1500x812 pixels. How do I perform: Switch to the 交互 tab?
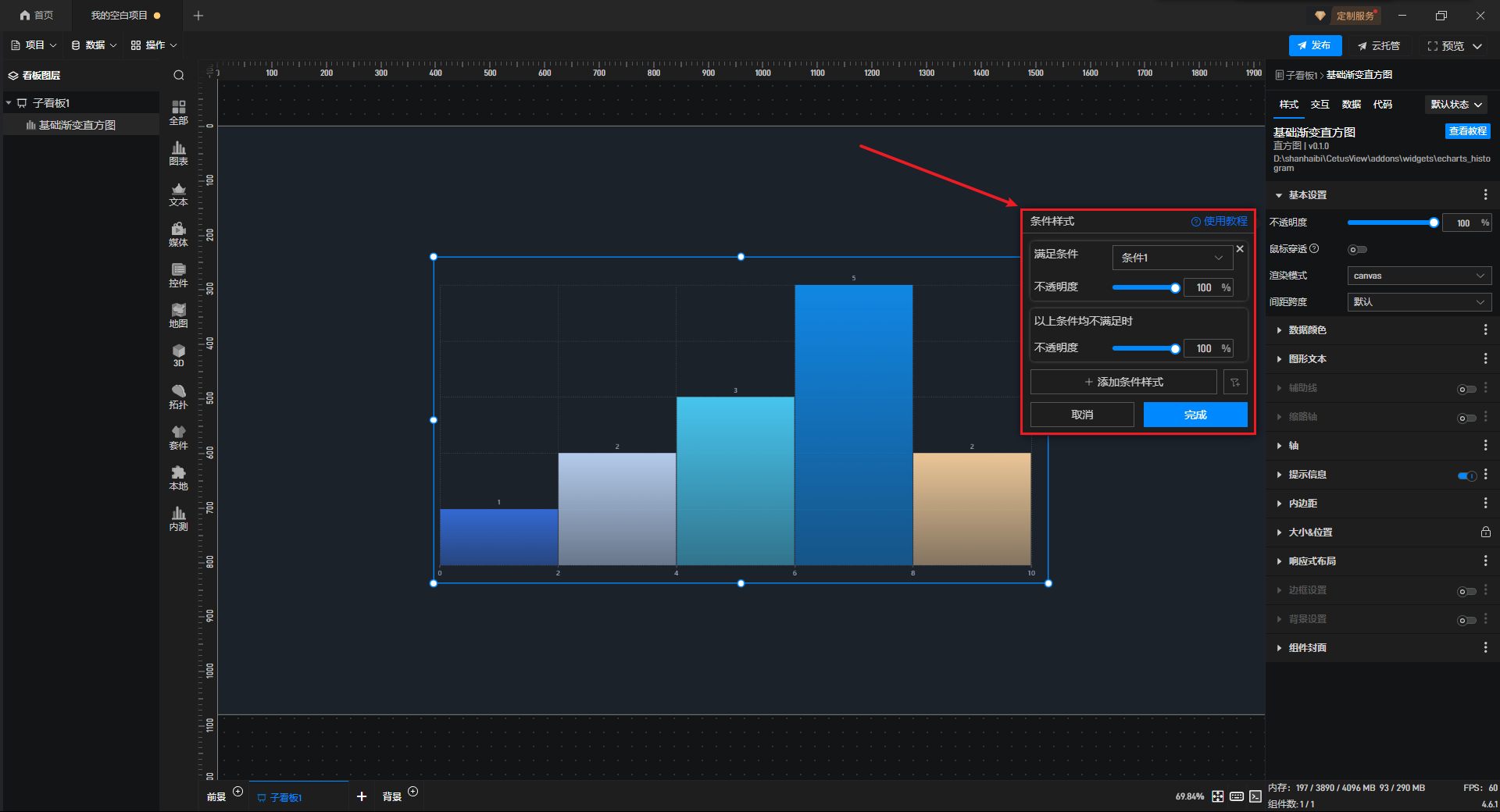tap(1320, 105)
